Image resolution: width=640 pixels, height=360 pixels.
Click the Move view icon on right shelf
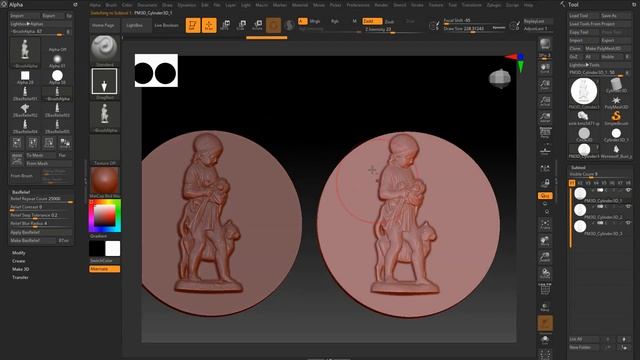(x=545, y=241)
